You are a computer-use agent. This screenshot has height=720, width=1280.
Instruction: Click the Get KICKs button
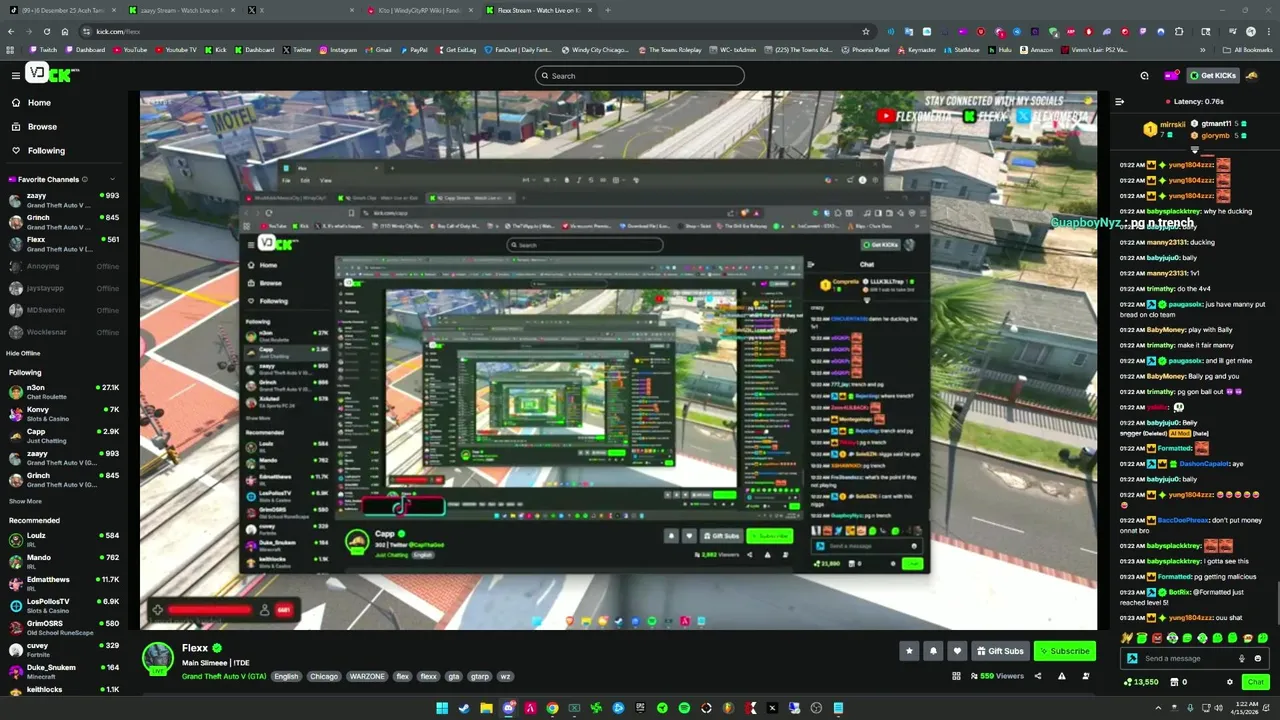point(1212,75)
